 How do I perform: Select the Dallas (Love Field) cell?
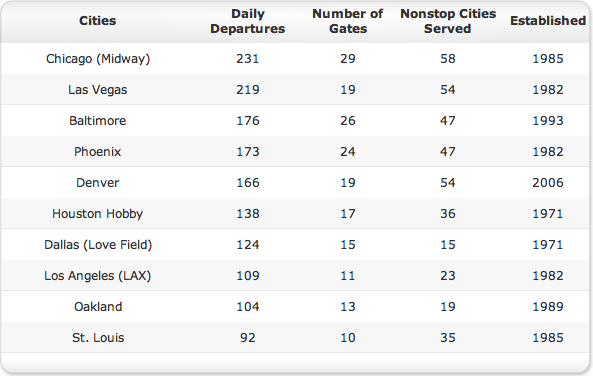click(98, 245)
